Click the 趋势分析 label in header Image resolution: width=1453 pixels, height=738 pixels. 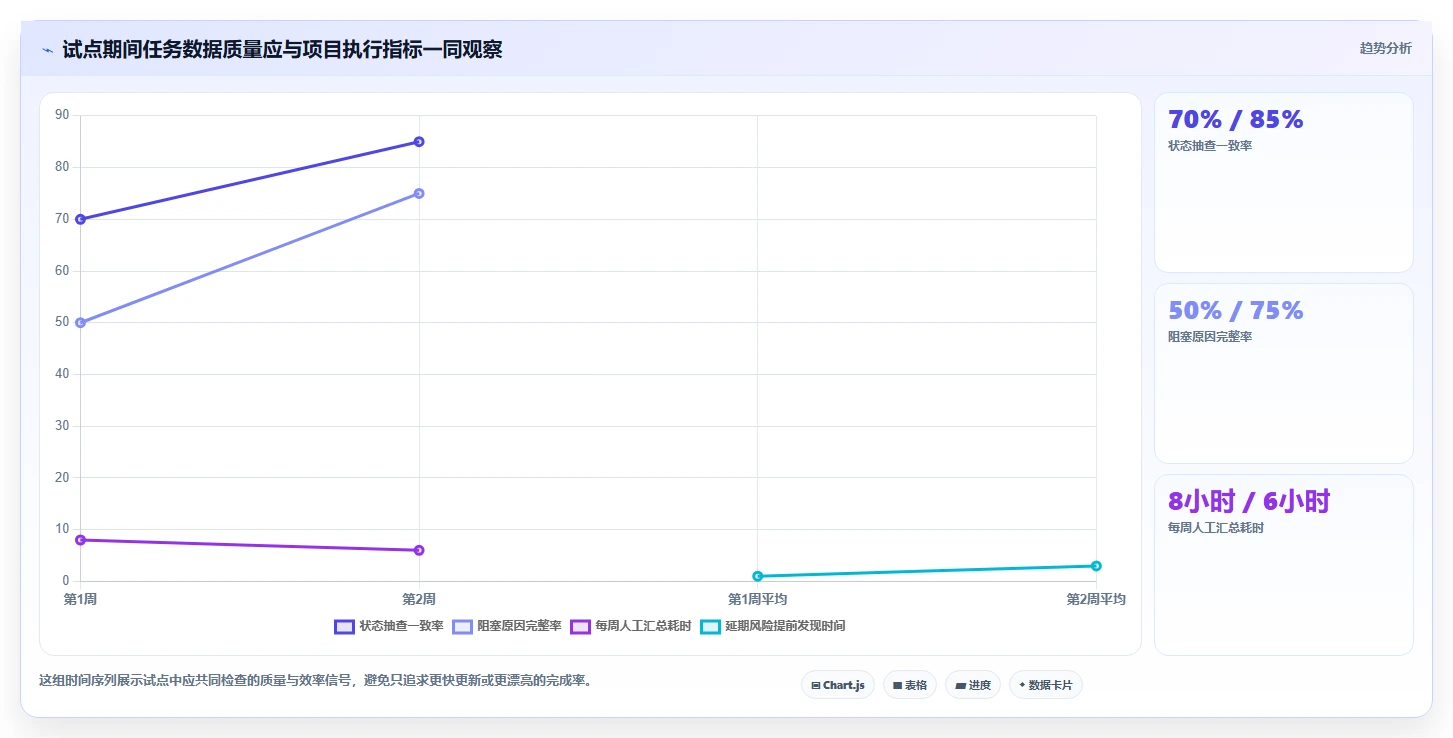pyautogui.click(x=1385, y=48)
